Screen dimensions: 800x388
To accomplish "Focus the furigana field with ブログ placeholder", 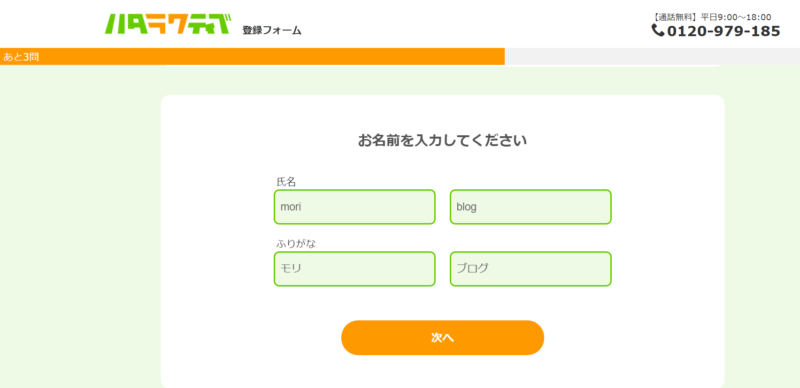I will coord(531,269).
